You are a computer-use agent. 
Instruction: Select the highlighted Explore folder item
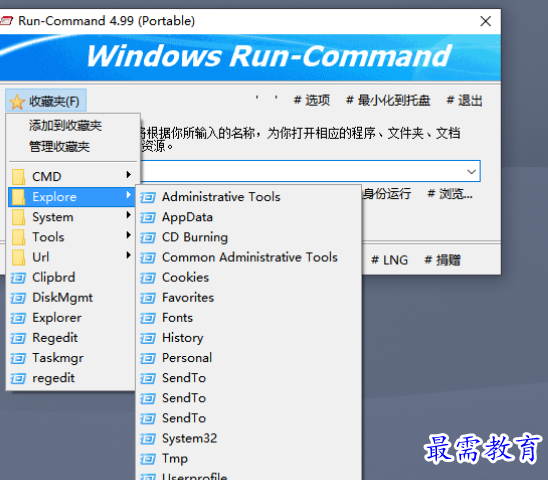pos(72,197)
